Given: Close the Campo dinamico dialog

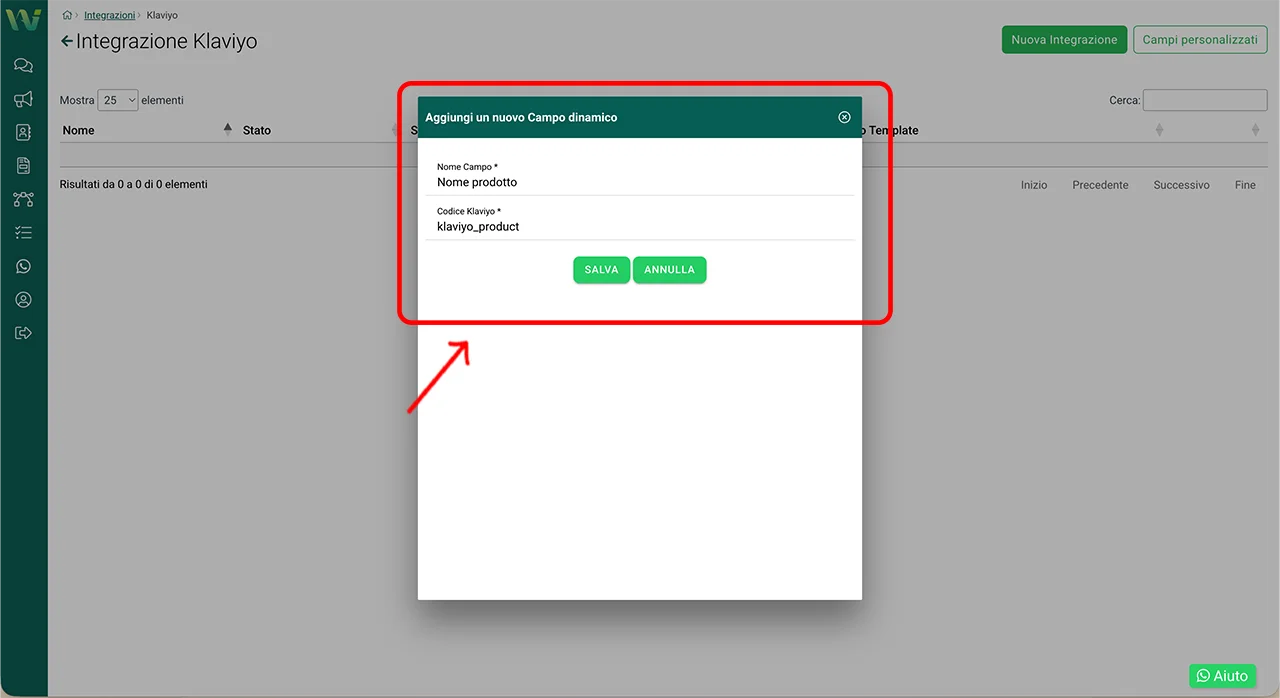Looking at the screenshot, I should click(x=844, y=117).
